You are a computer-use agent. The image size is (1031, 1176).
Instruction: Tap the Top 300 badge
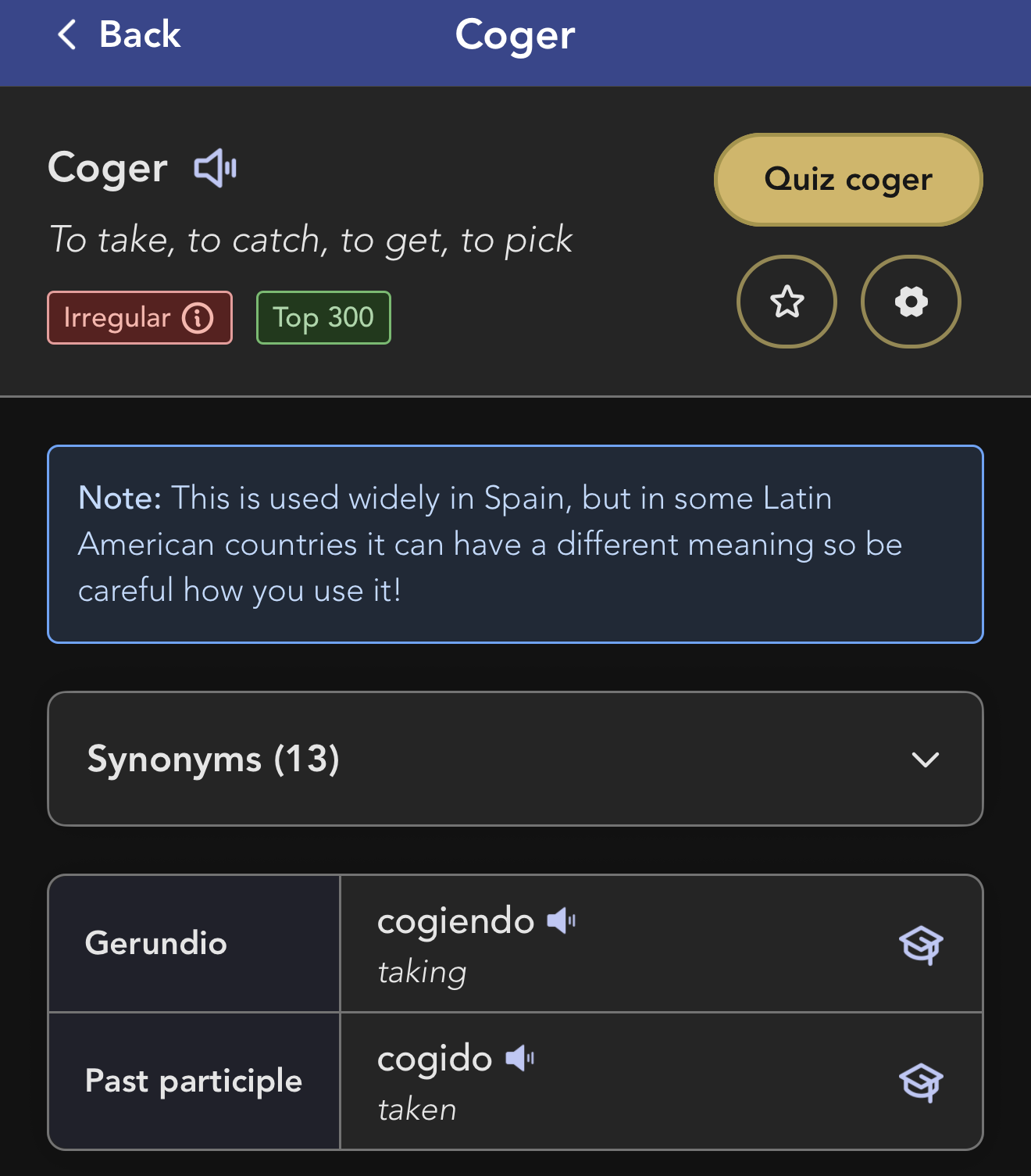coord(323,318)
